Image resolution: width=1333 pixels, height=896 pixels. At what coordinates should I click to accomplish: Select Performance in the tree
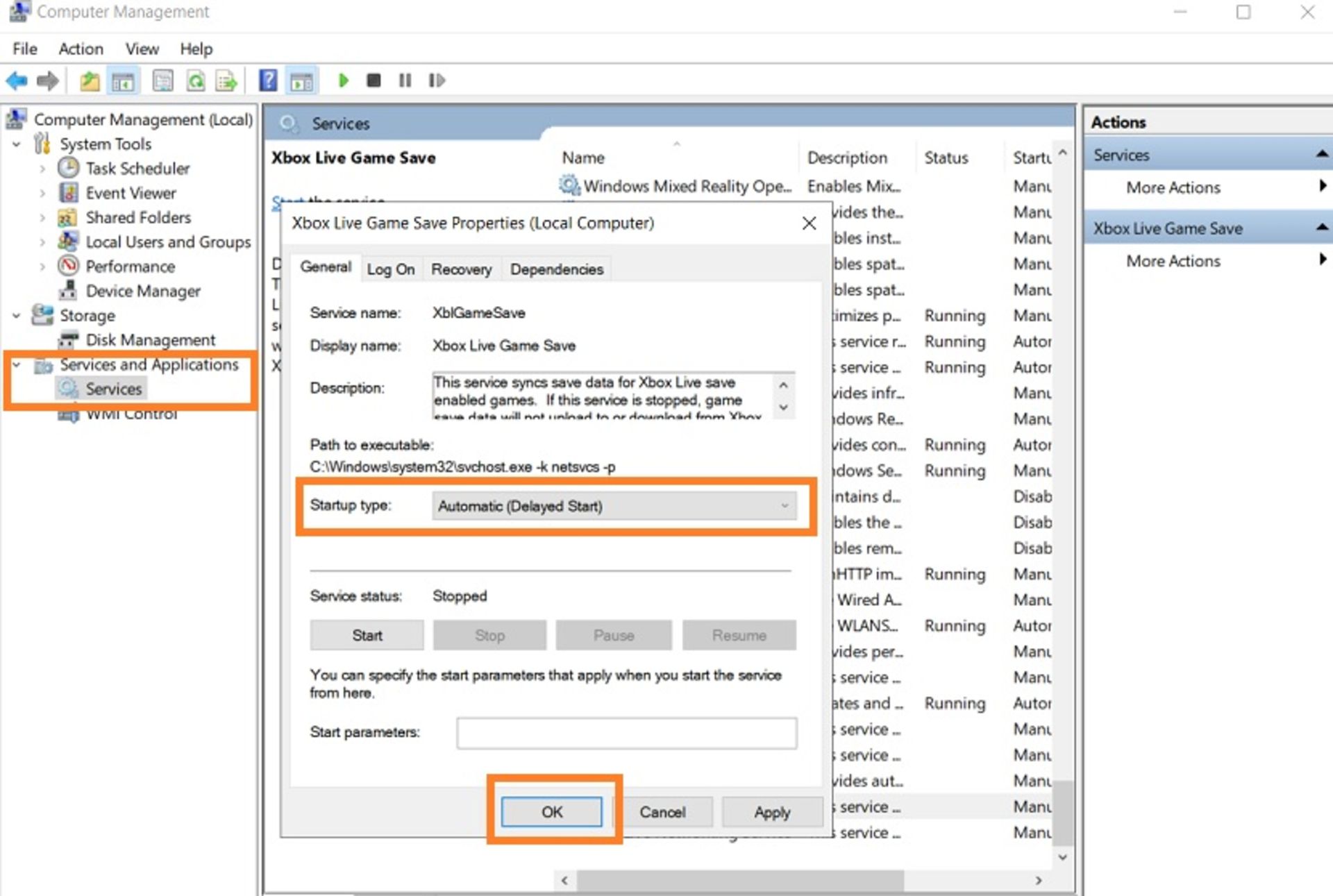[130, 267]
